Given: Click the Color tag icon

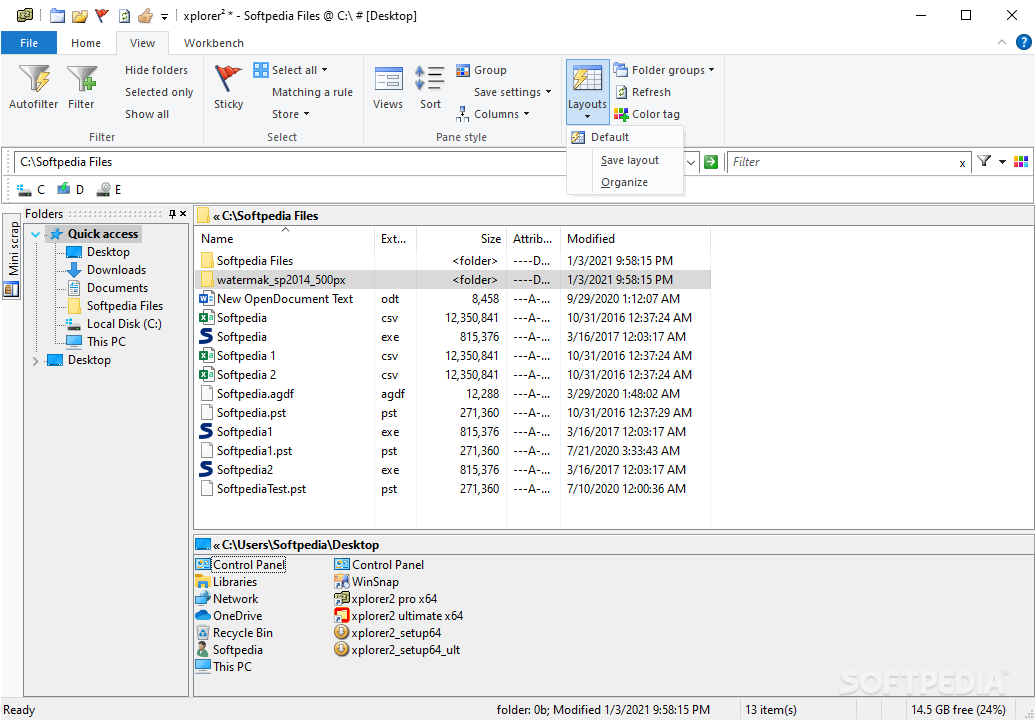Looking at the screenshot, I should [621, 114].
